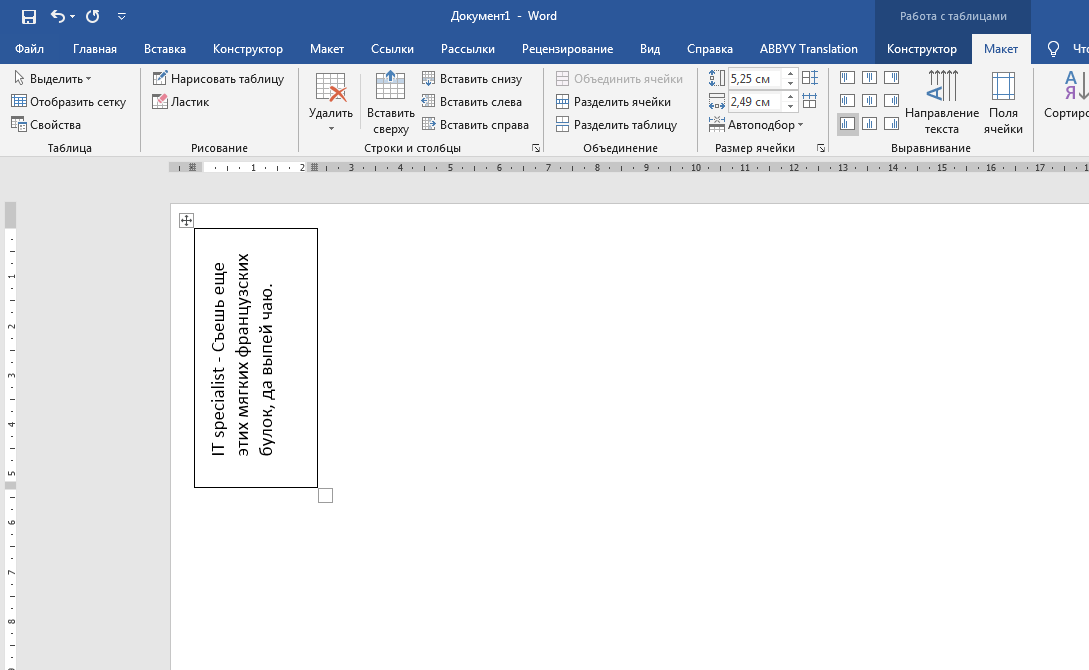
Task: Open the AutoFit (Автоподбор) dropdown
Action: 757,125
